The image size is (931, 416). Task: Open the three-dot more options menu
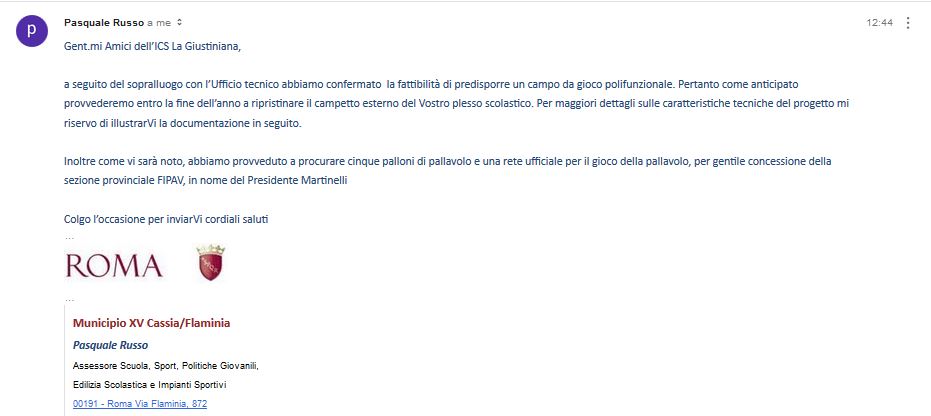click(x=907, y=23)
